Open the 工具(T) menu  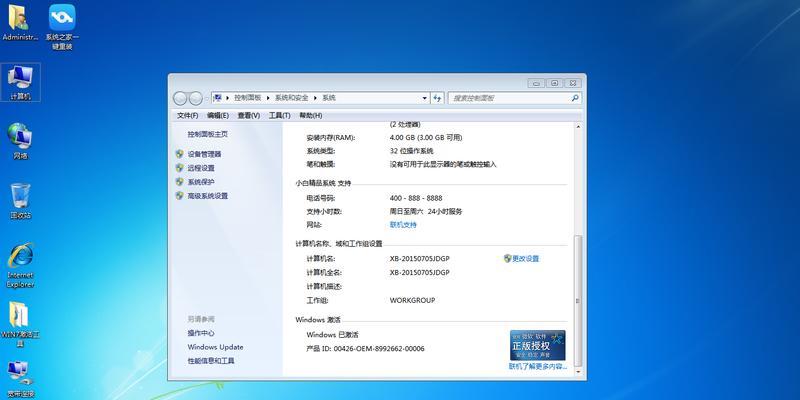pos(279,115)
